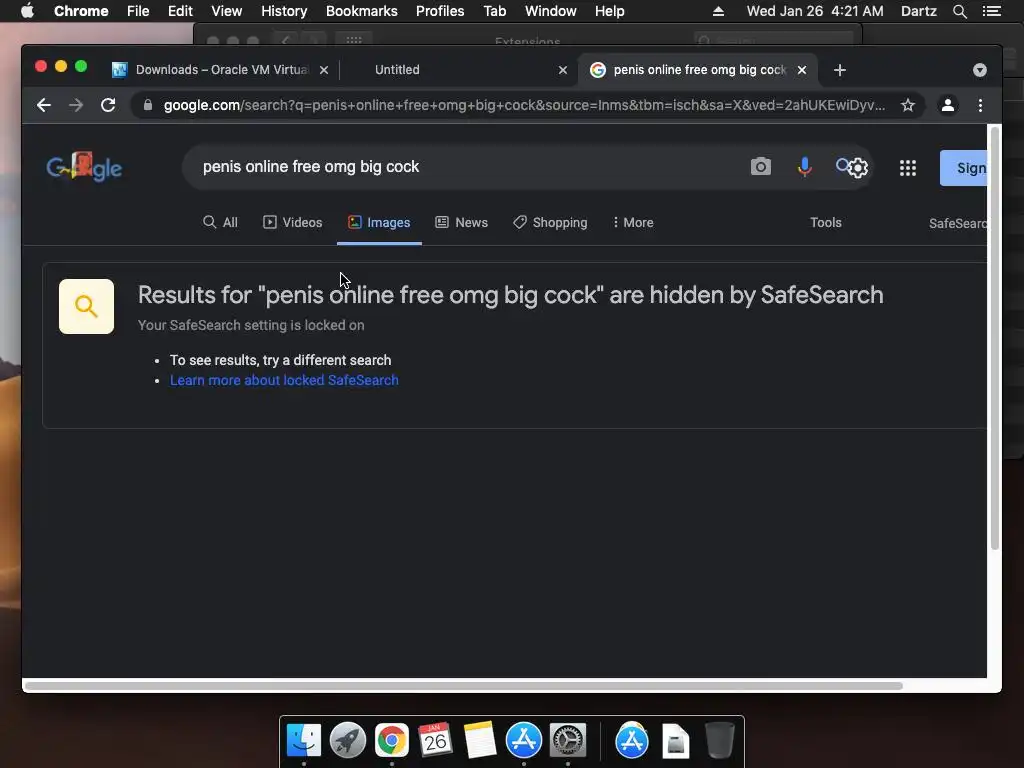
Task: Open the Applications folder in the Dock
Action: pyautogui.click(x=632, y=741)
